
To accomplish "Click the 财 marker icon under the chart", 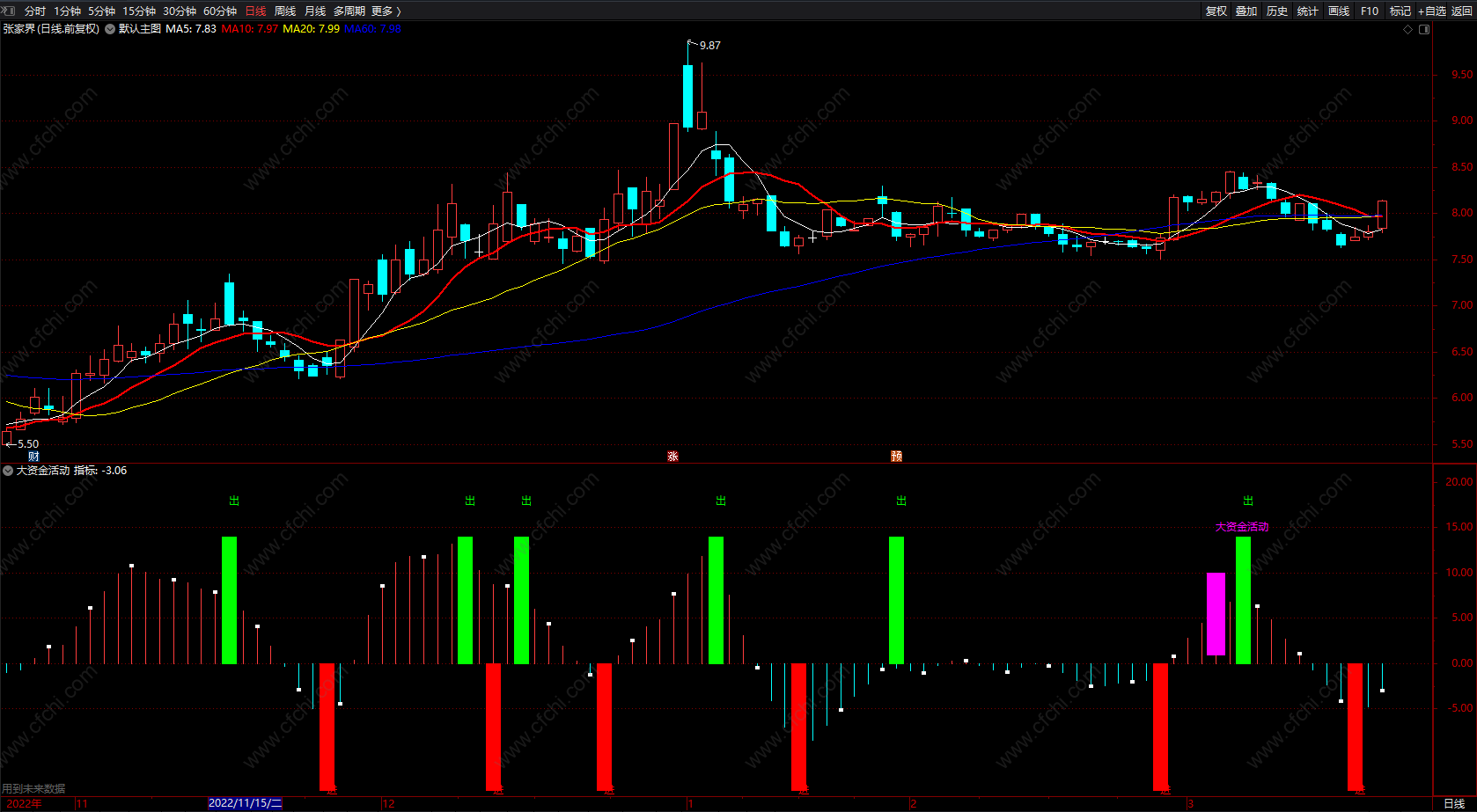I will point(33,456).
